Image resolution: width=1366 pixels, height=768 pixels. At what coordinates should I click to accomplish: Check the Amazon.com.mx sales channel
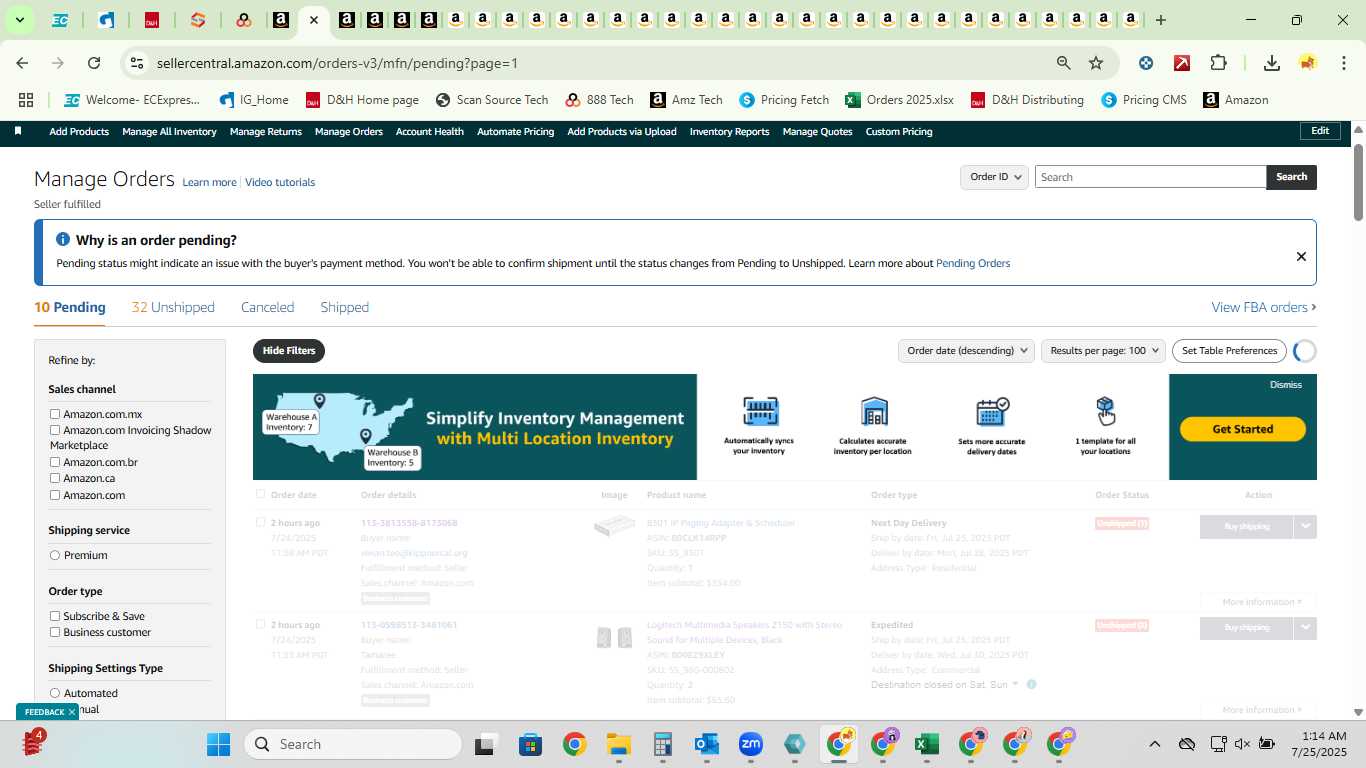tap(55, 414)
